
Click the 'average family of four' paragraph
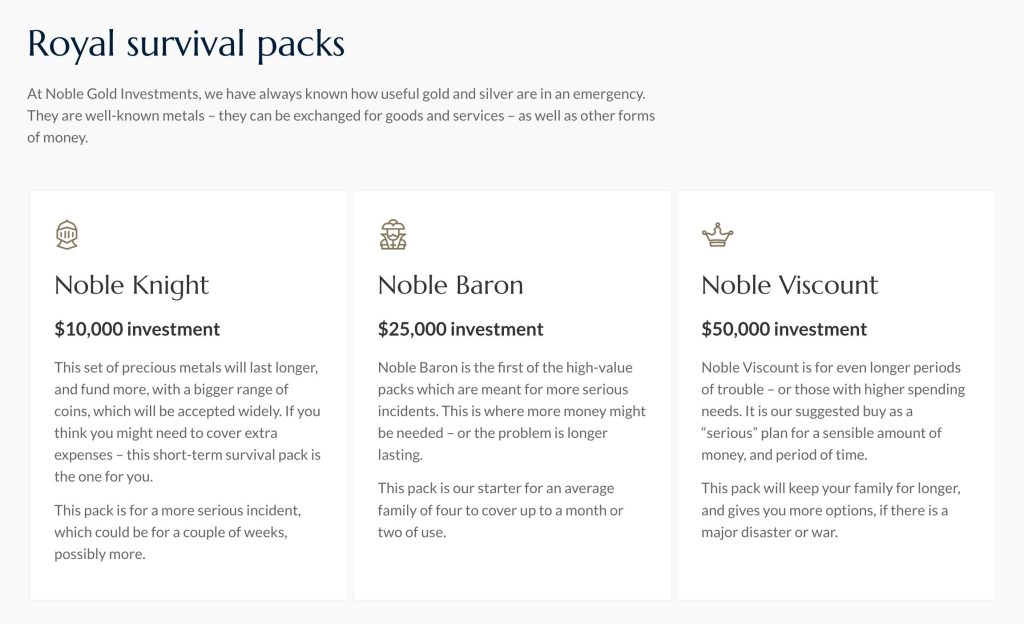click(500, 510)
